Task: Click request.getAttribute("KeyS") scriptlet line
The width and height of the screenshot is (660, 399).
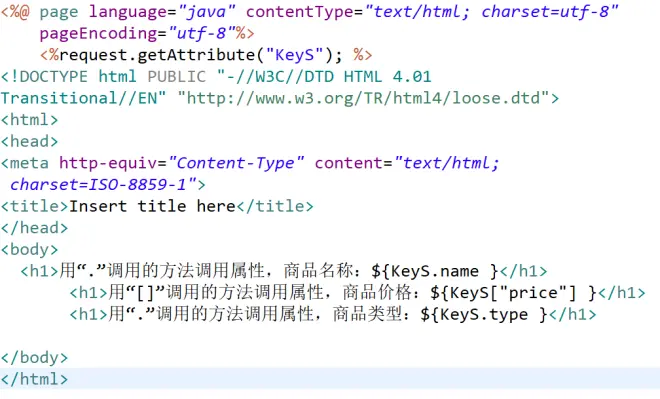Action: coord(206,55)
